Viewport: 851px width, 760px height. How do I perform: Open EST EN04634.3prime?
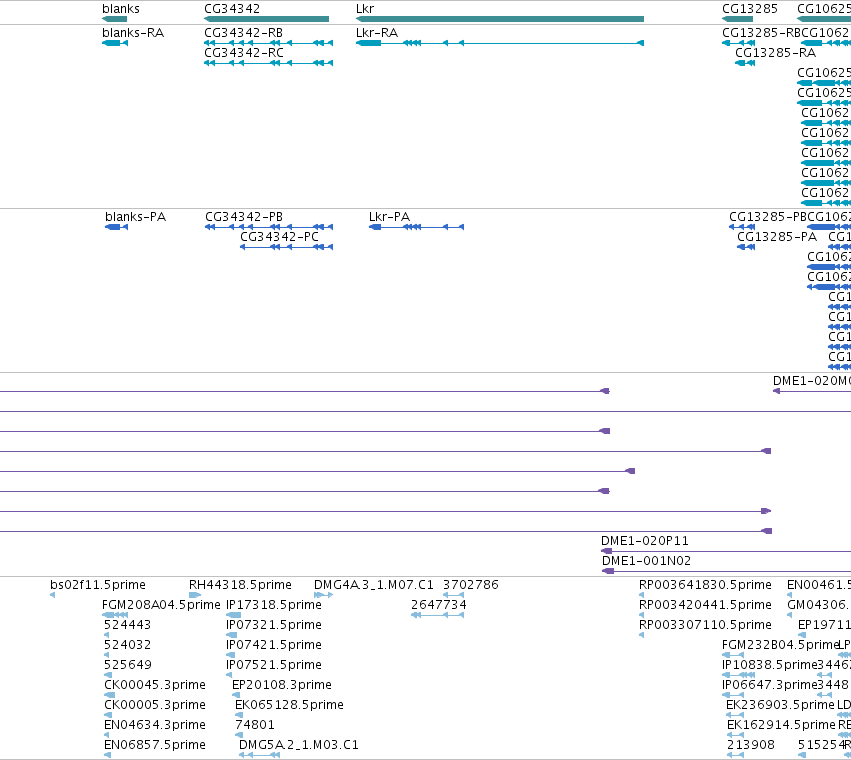coord(107,735)
